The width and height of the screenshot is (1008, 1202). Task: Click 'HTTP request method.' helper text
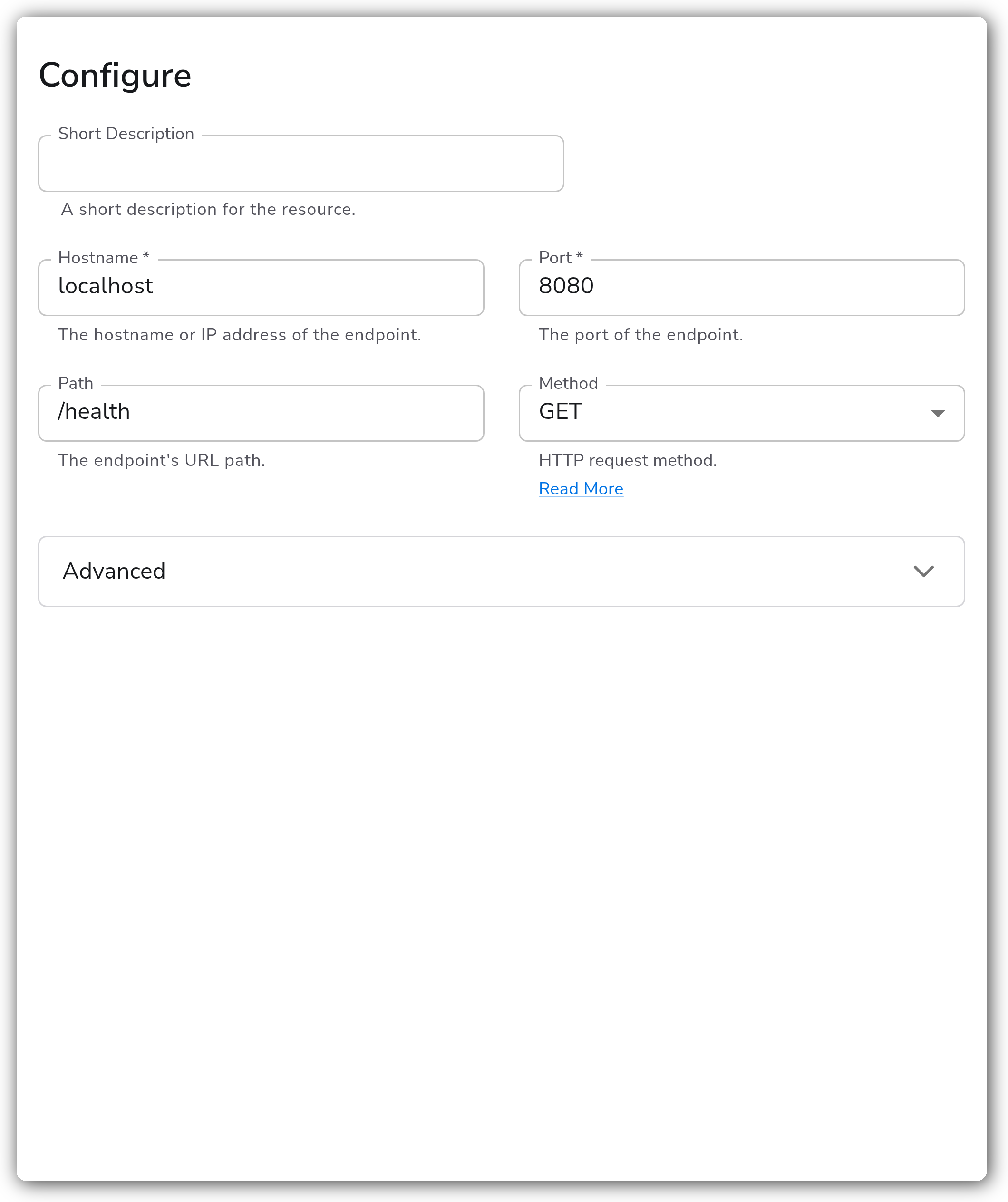628,460
